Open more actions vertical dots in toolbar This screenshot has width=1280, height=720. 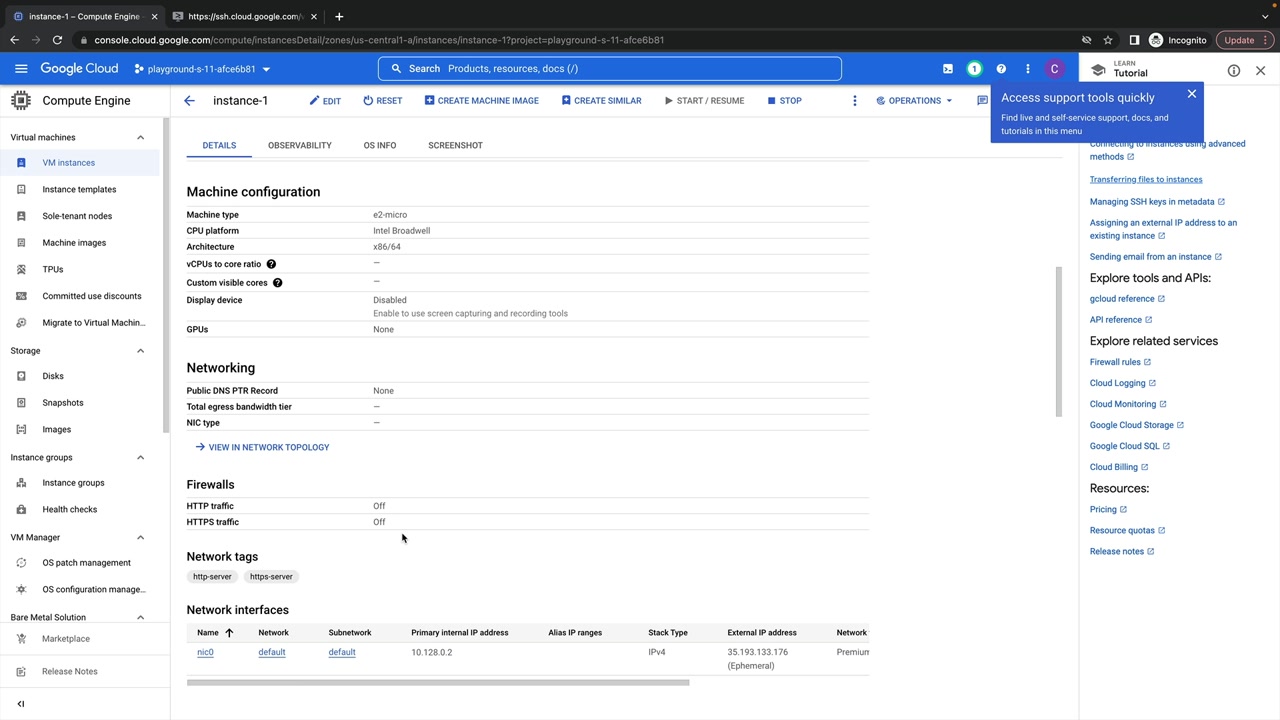[854, 101]
